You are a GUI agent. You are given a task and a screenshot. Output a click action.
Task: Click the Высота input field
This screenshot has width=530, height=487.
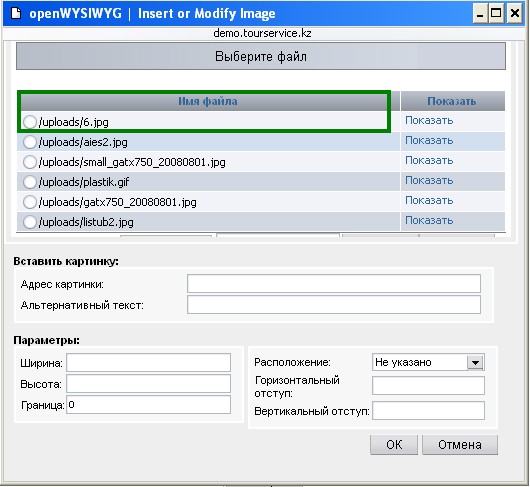[x=148, y=384]
